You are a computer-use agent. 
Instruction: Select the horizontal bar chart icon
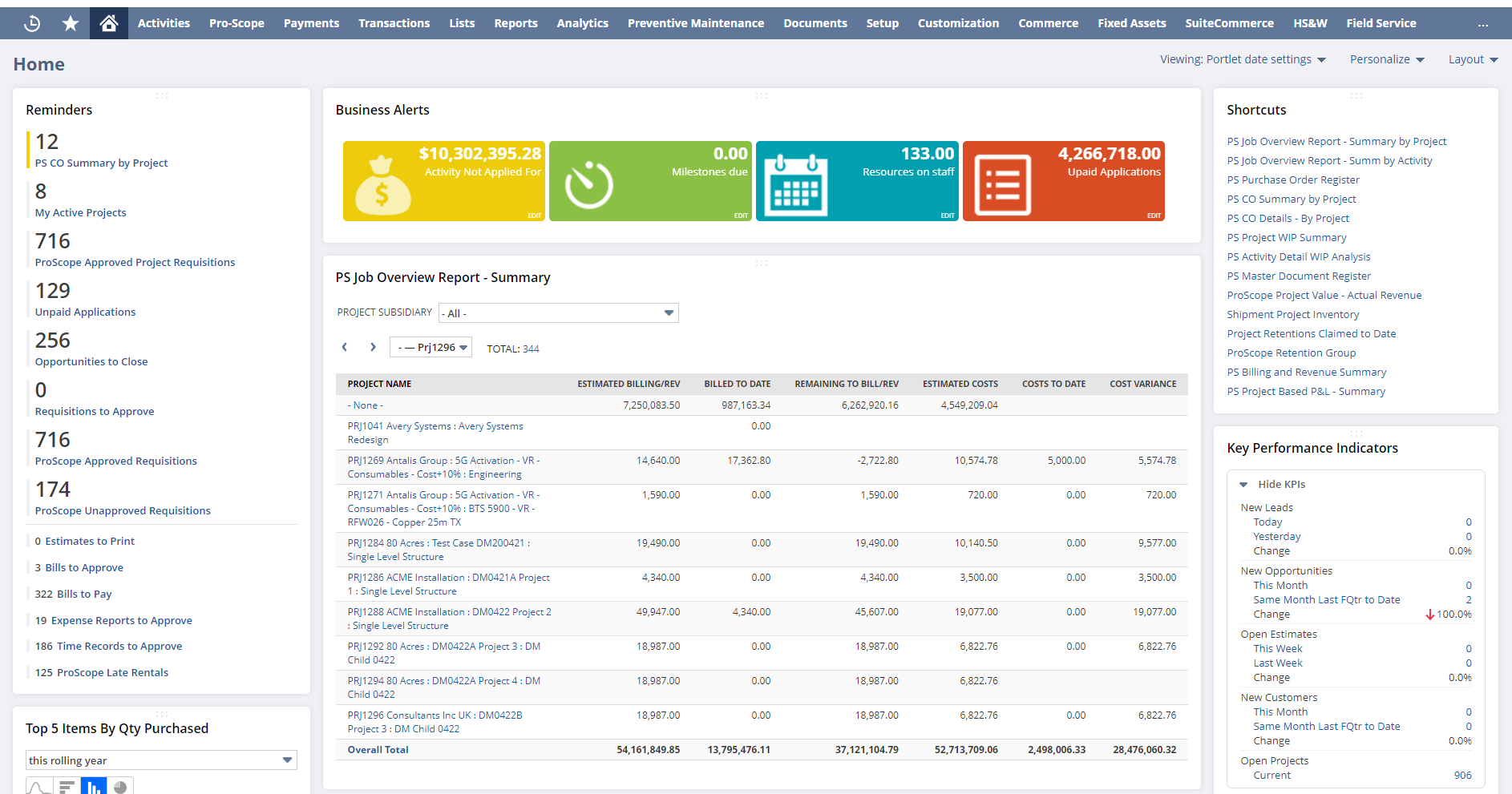pos(66,786)
